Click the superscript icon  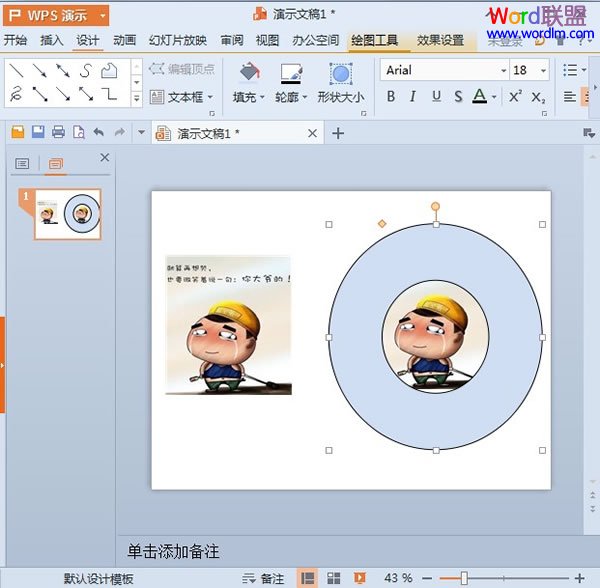(x=515, y=96)
